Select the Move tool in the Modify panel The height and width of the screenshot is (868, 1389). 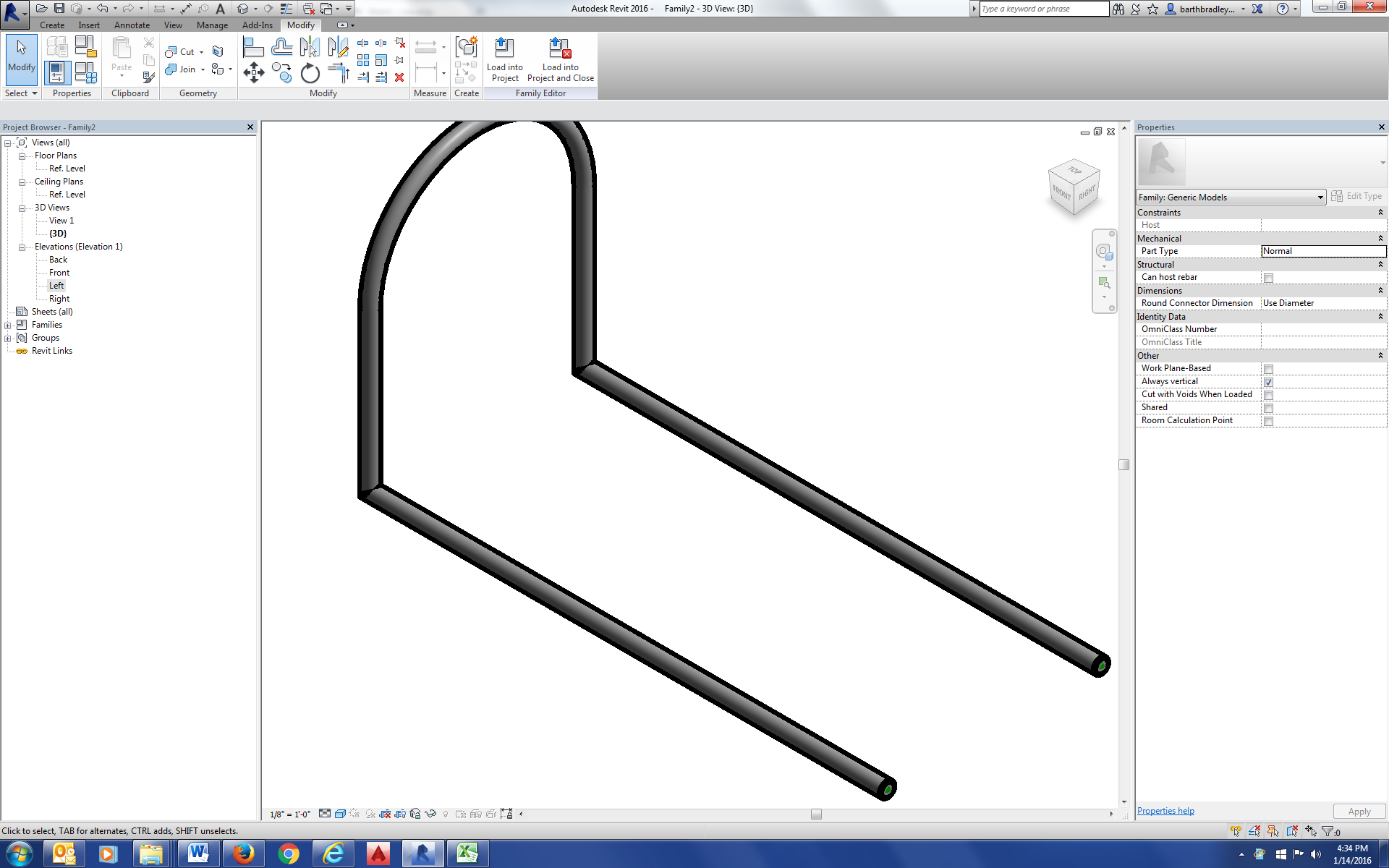click(253, 72)
